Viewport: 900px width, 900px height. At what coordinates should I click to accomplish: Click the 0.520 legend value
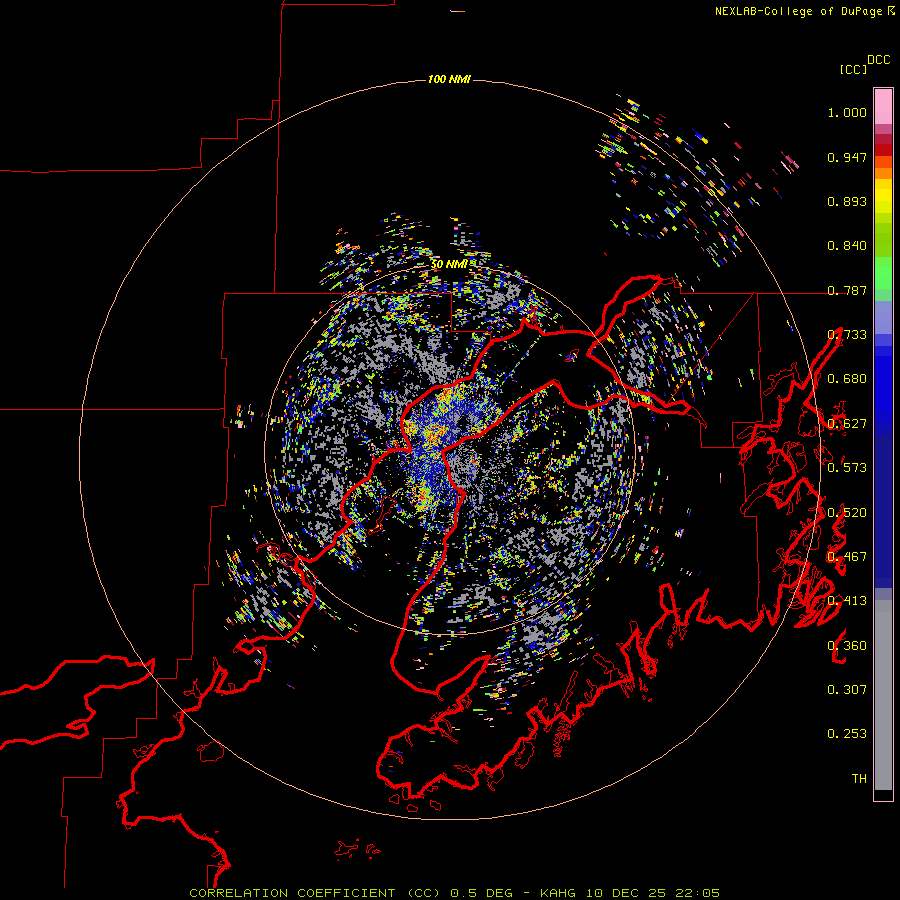847,513
